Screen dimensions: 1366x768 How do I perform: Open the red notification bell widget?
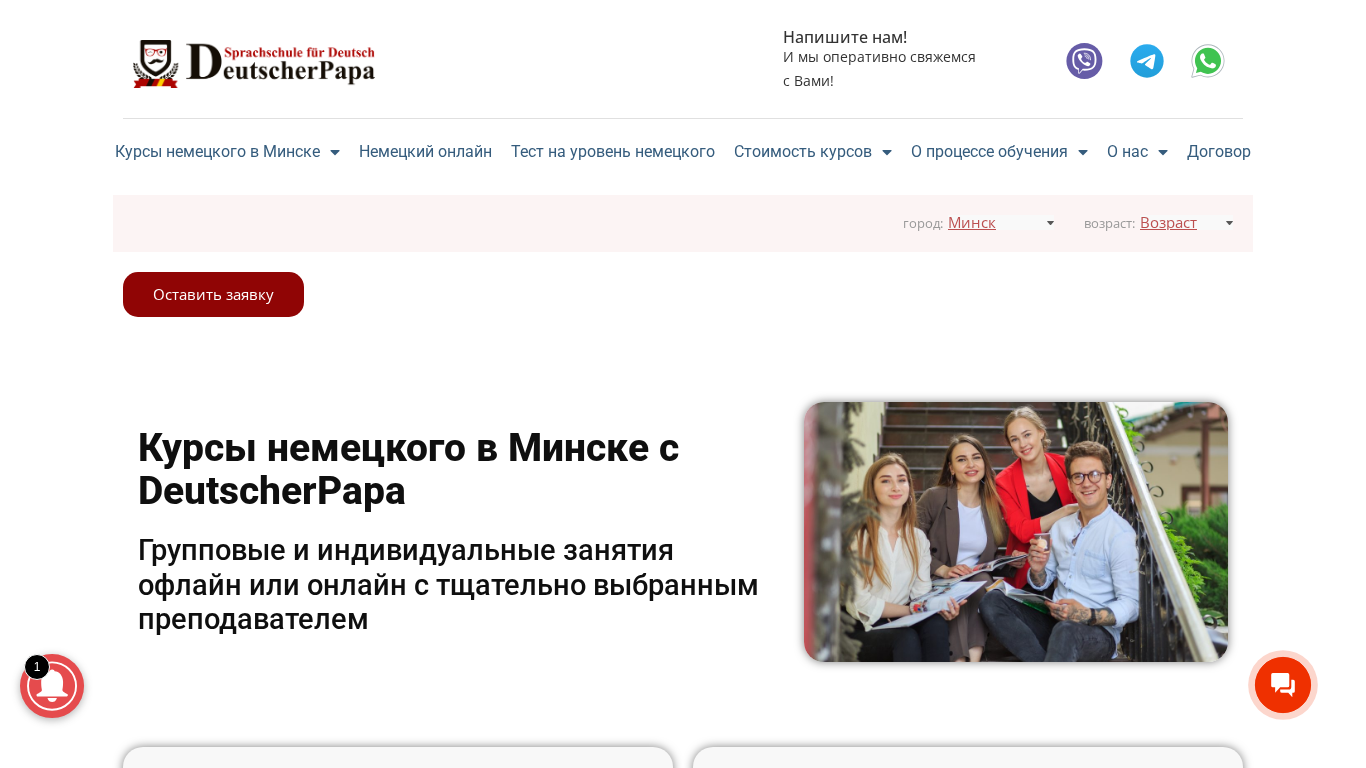coord(52,686)
